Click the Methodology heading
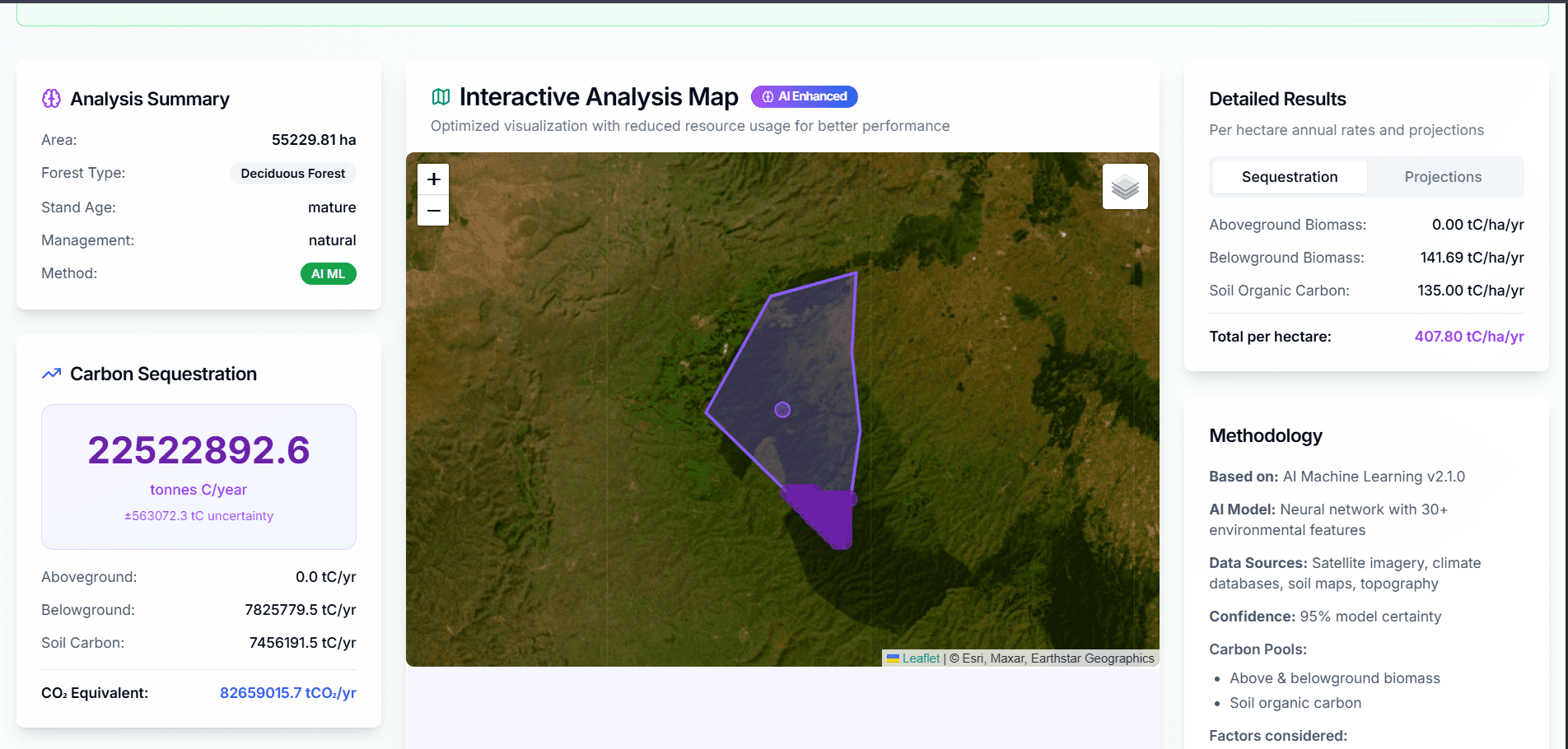This screenshot has width=1568, height=749. click(1266, 435)
